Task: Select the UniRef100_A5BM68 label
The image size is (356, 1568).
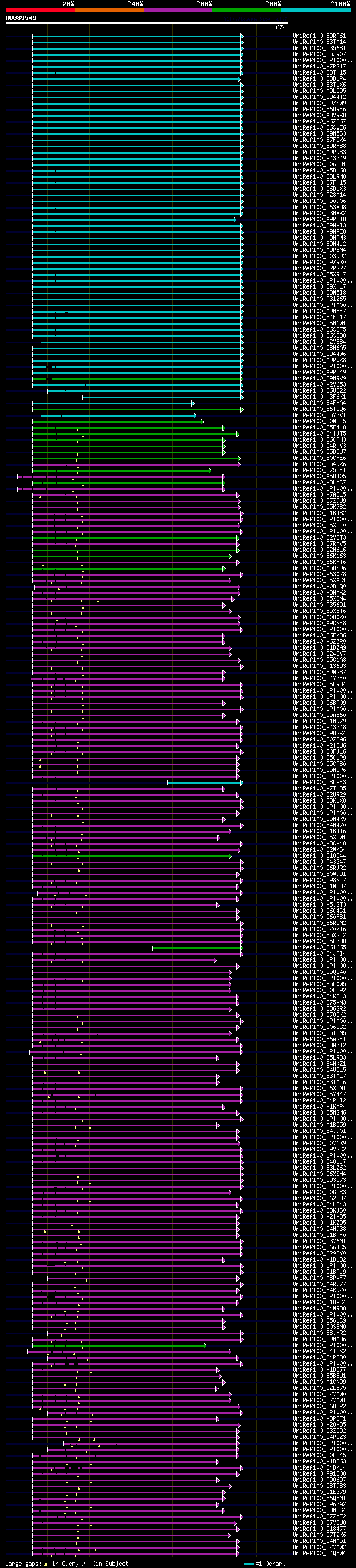Action: click(319, 170)
